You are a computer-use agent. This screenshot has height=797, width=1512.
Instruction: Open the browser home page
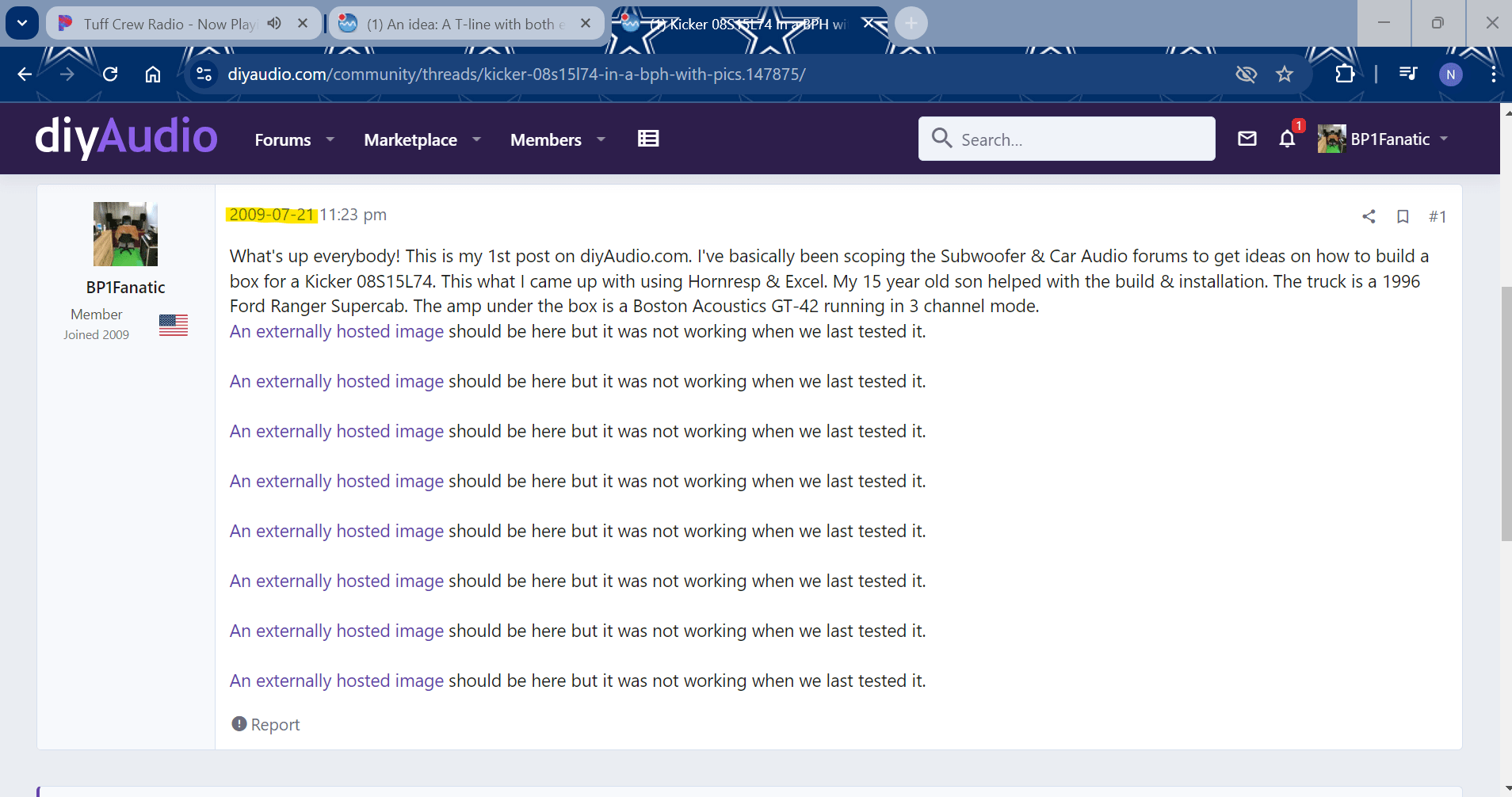(153, 74)
